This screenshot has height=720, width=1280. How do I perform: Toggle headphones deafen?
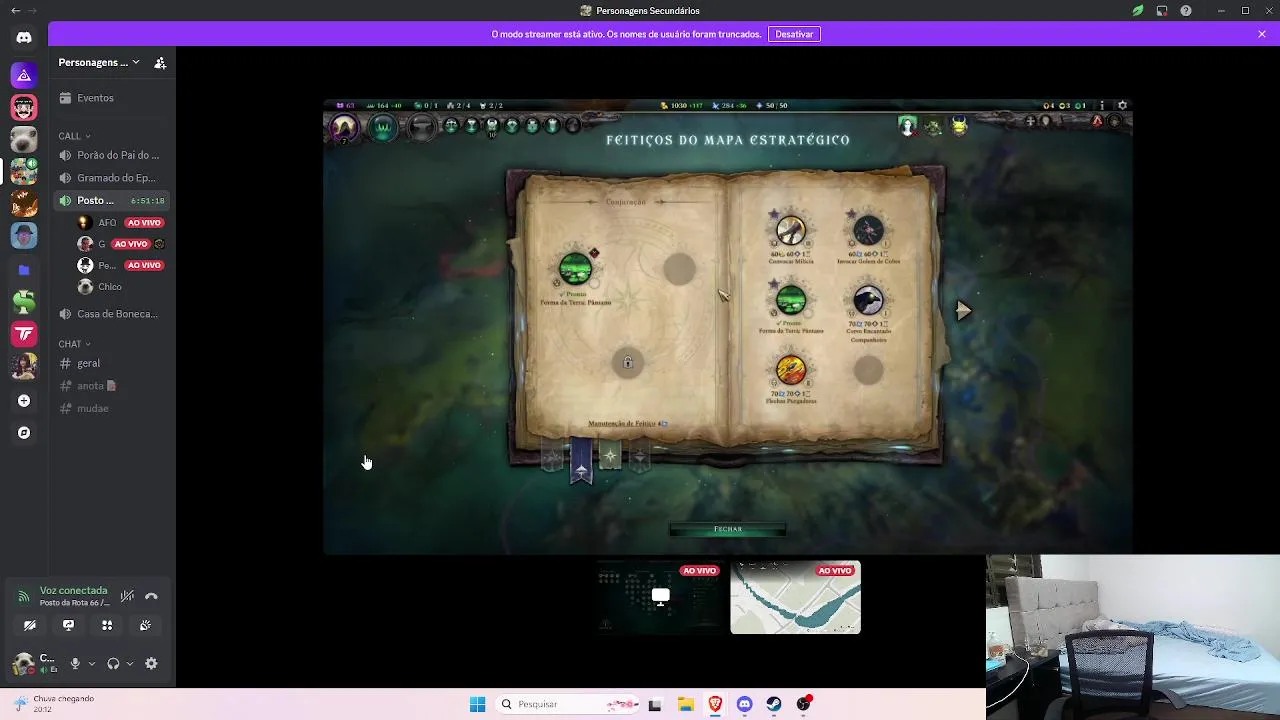[x=113, y=664]
